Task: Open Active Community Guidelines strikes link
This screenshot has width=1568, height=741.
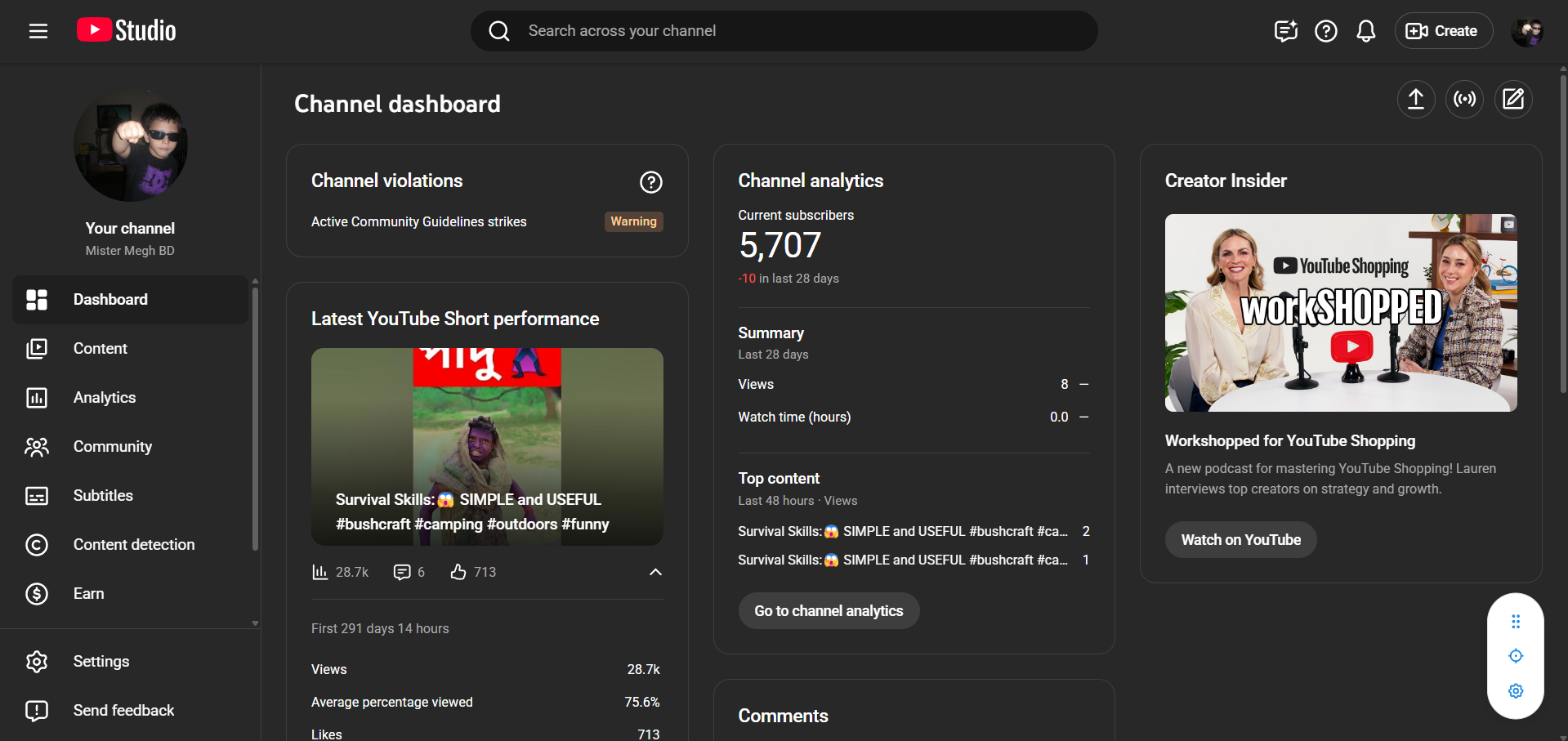Action: (419, 222)
